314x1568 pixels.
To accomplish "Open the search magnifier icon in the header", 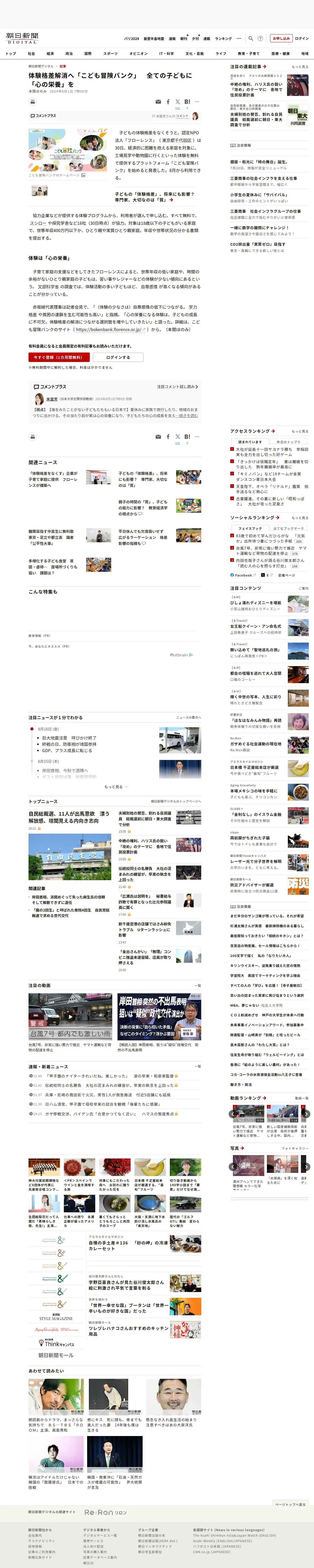I will 251,38.
